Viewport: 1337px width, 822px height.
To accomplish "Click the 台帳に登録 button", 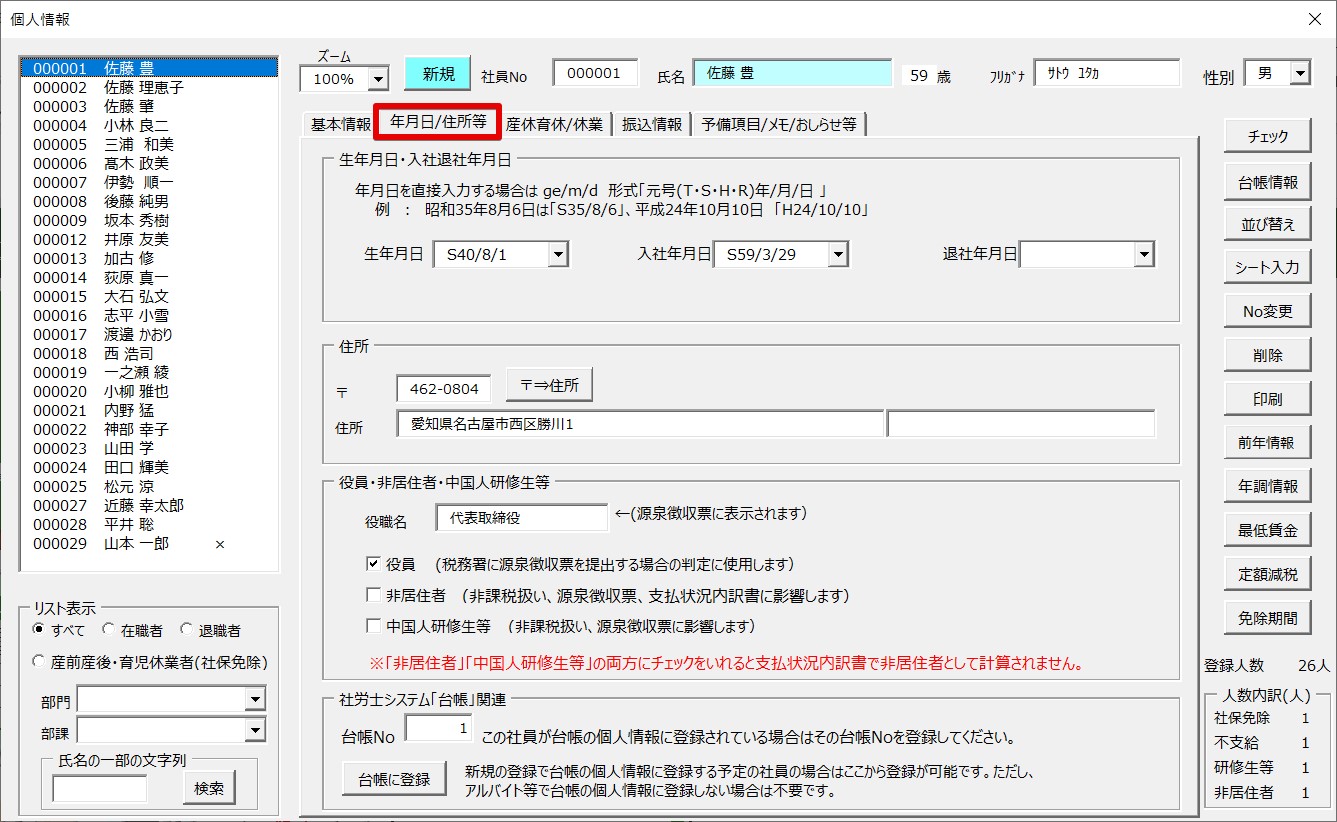I will [394, 779].
